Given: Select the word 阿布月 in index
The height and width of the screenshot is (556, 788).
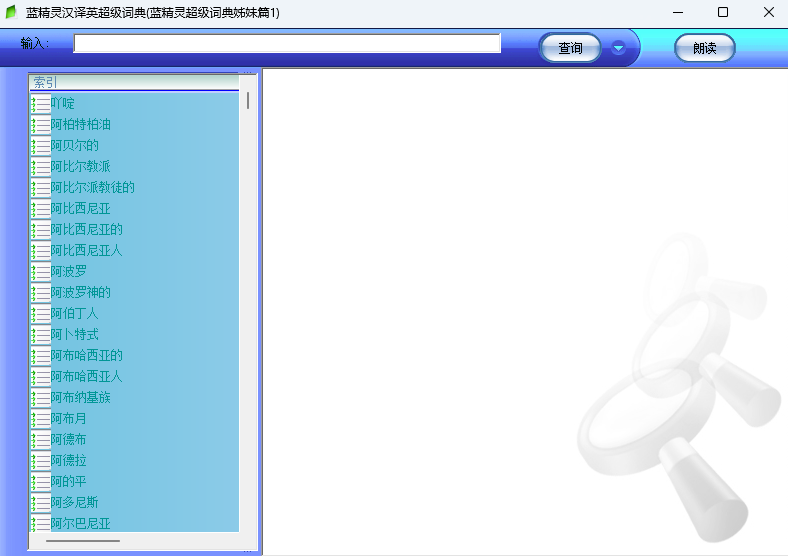Looking at the screenshot, I should [68, 419].
